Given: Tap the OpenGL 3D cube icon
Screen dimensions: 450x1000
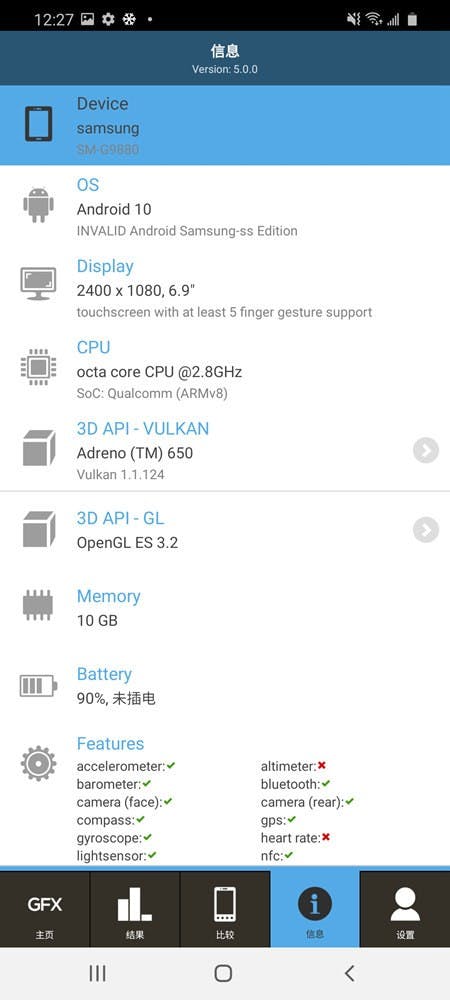Looking at the screenshot, I should 39,529.
